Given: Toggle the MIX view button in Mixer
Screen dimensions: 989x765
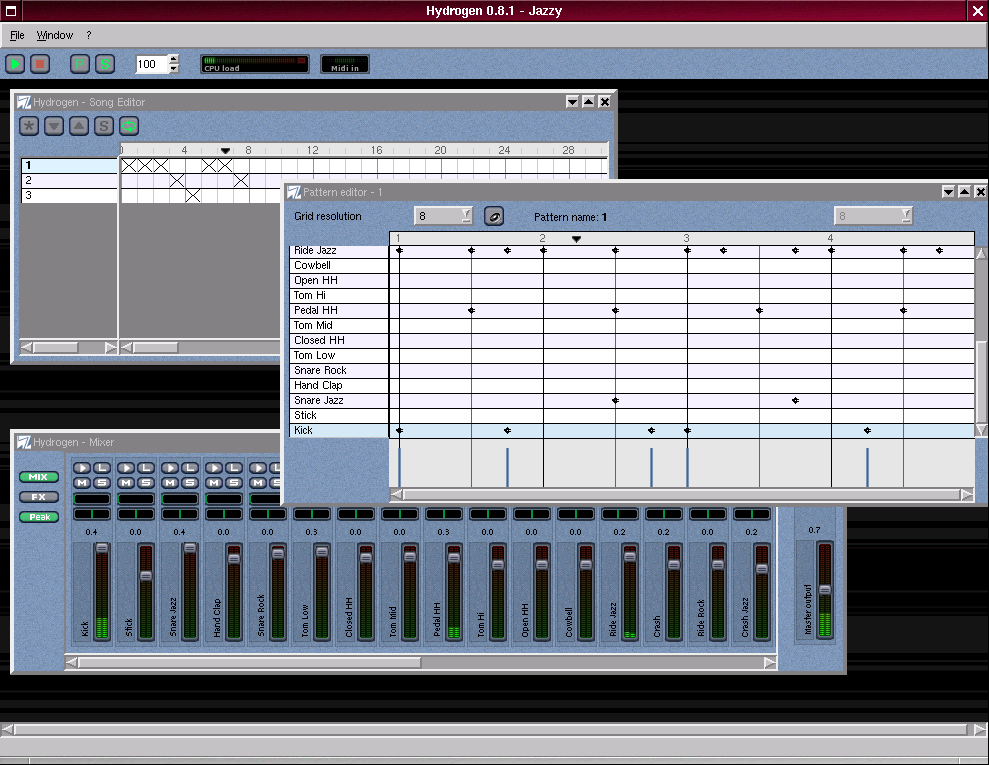Looking at the screenshot, I should point(38,477).
